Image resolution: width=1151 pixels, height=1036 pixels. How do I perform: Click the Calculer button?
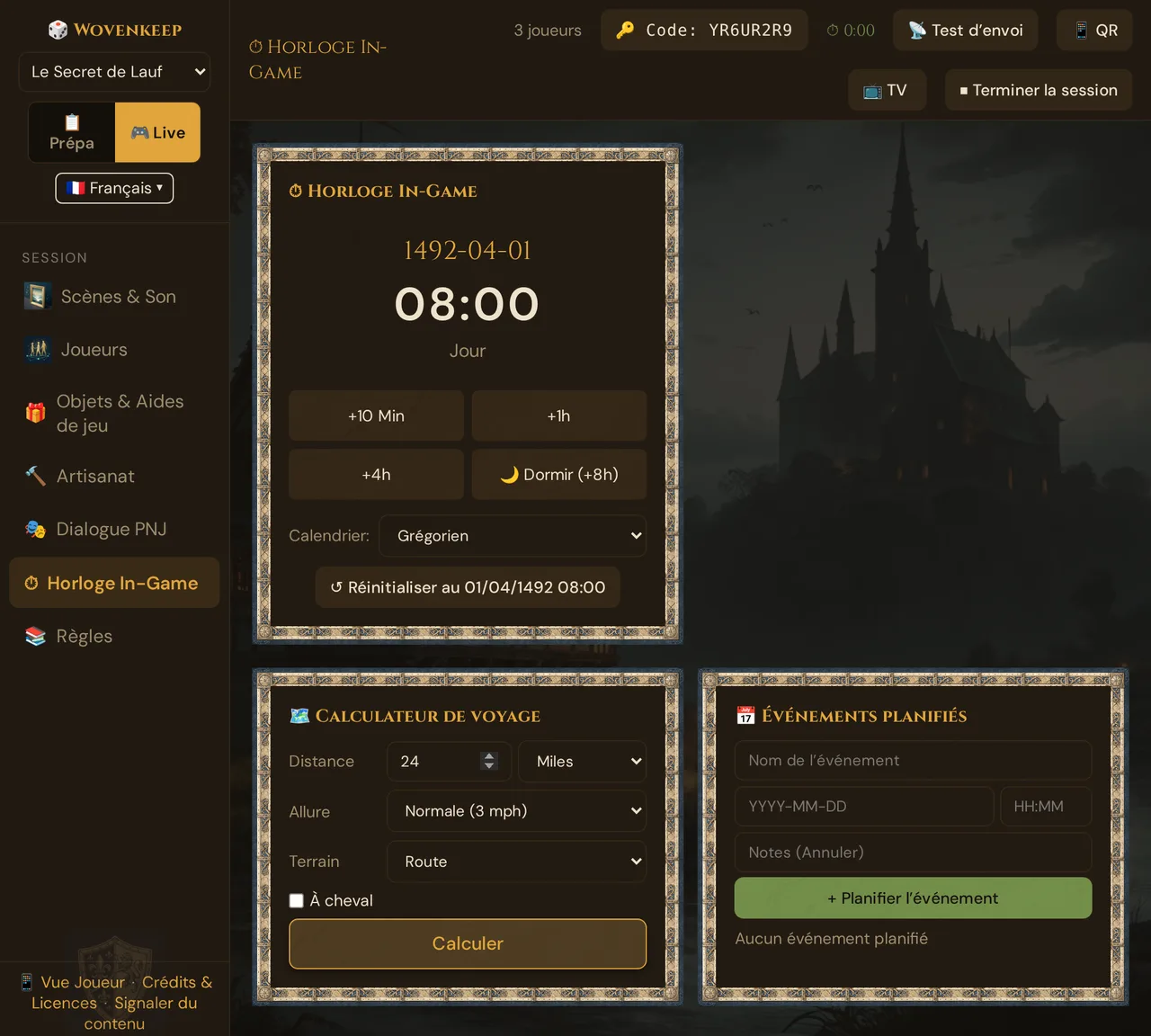tap(468, 943)
